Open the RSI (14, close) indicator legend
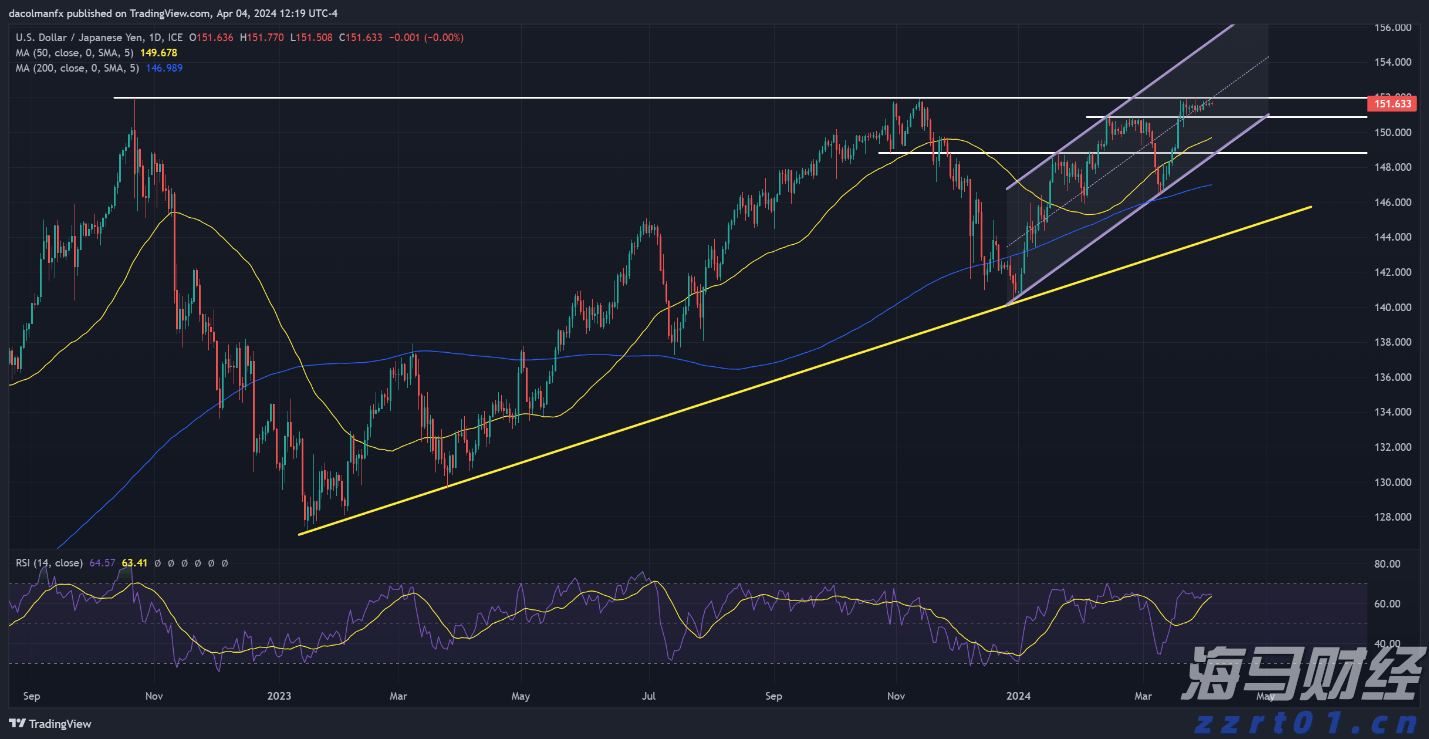1429x739 pixels. [50, 563]
